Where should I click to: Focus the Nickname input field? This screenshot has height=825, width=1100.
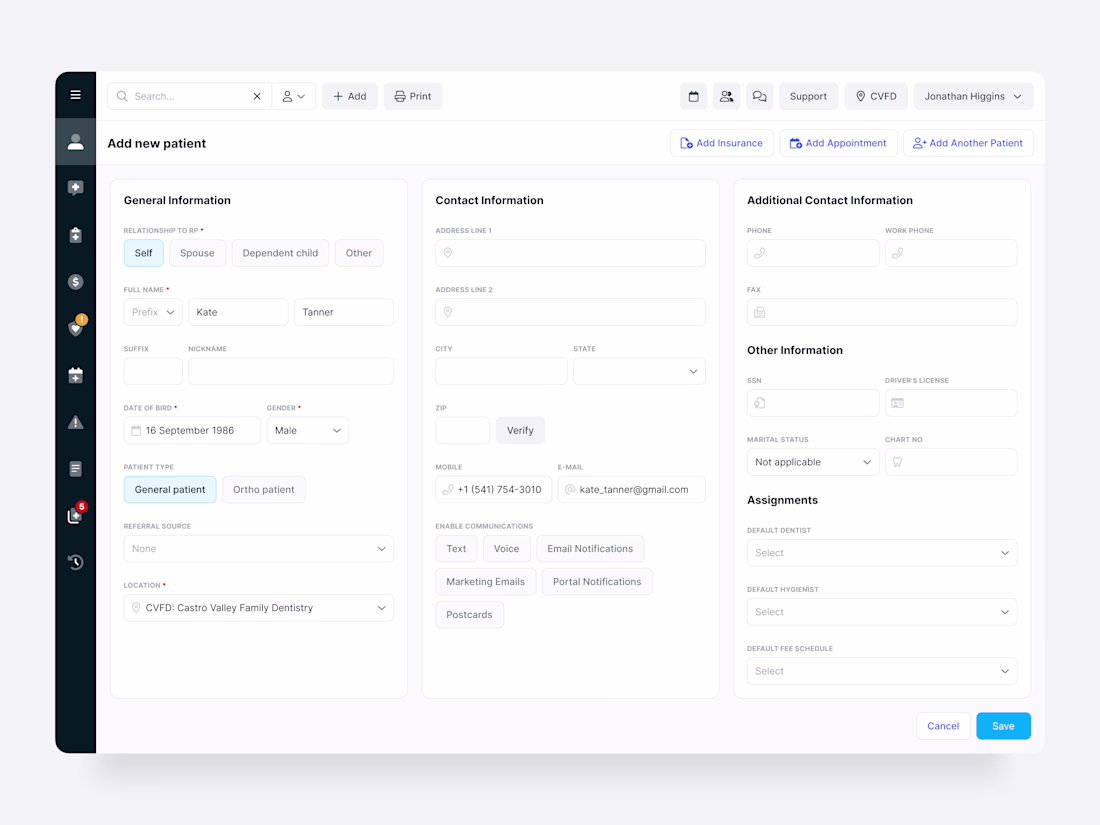[290, 371]
